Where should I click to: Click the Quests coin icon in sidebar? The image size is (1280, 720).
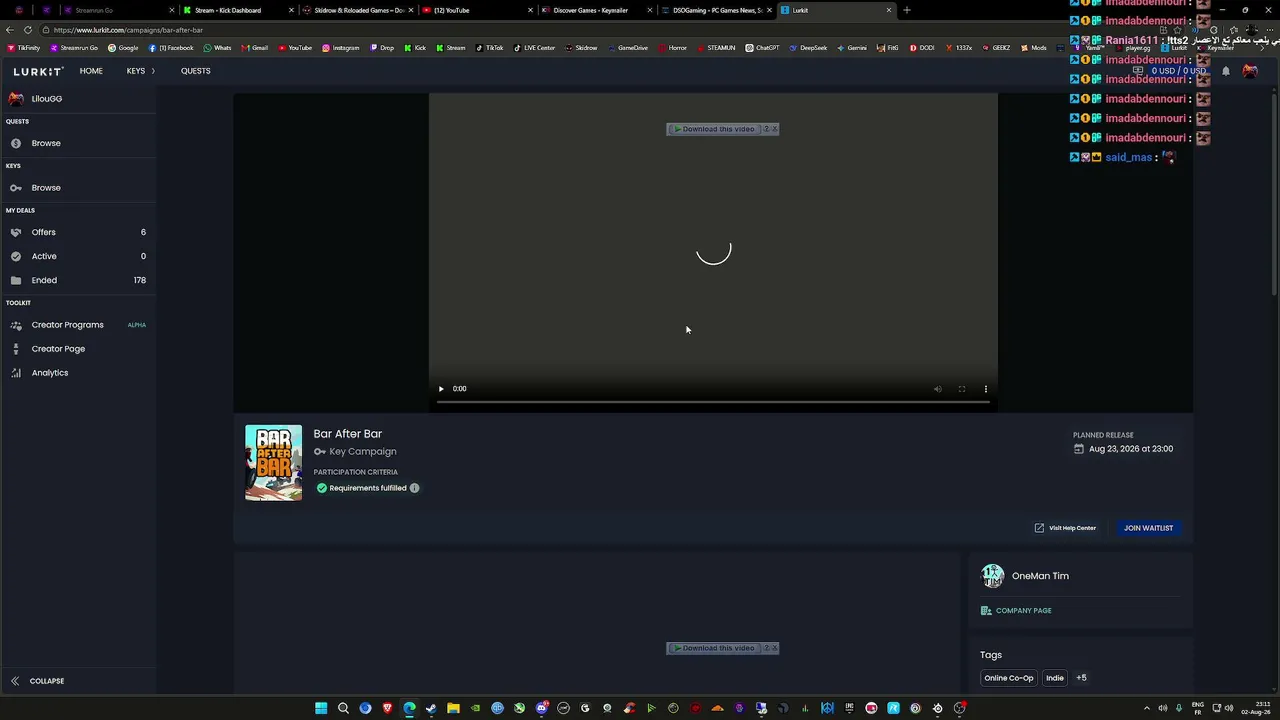[x=16, y=143]
